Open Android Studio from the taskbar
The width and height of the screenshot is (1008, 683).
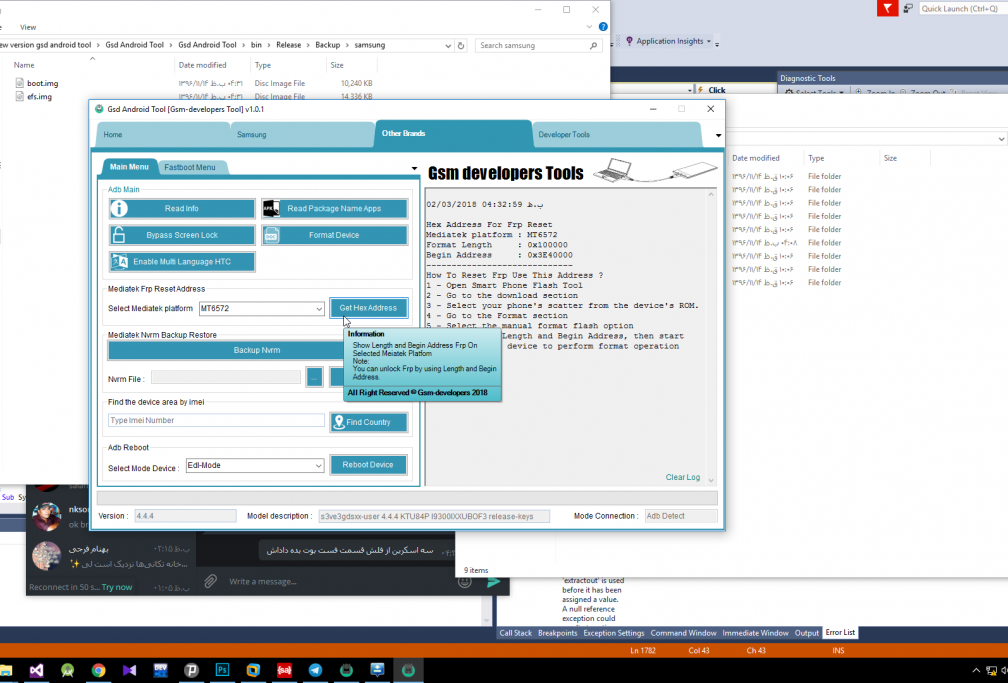(68, 670)
